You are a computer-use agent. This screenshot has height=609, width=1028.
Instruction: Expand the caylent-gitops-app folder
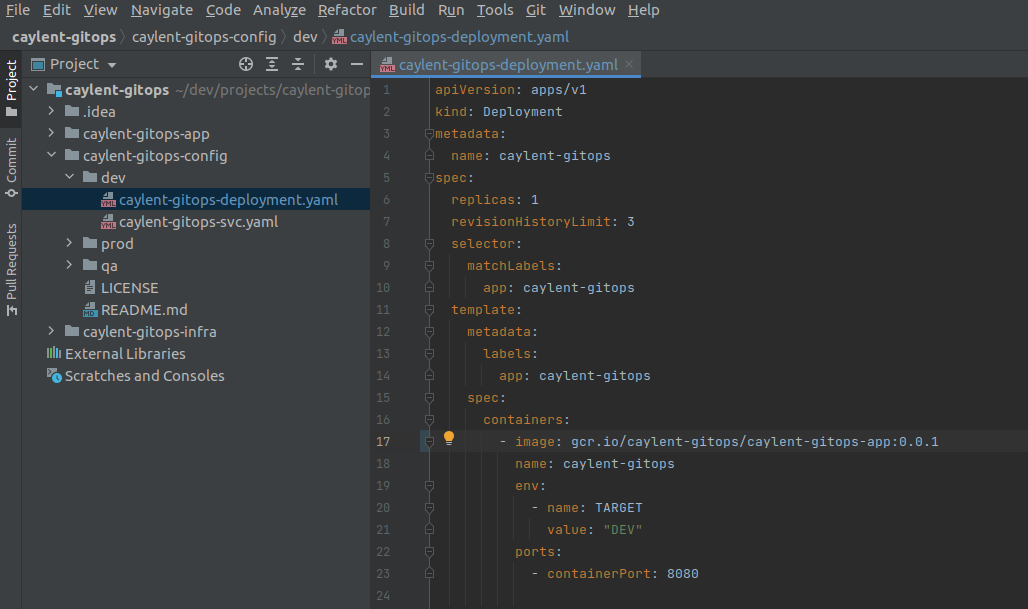pos(51,133)
